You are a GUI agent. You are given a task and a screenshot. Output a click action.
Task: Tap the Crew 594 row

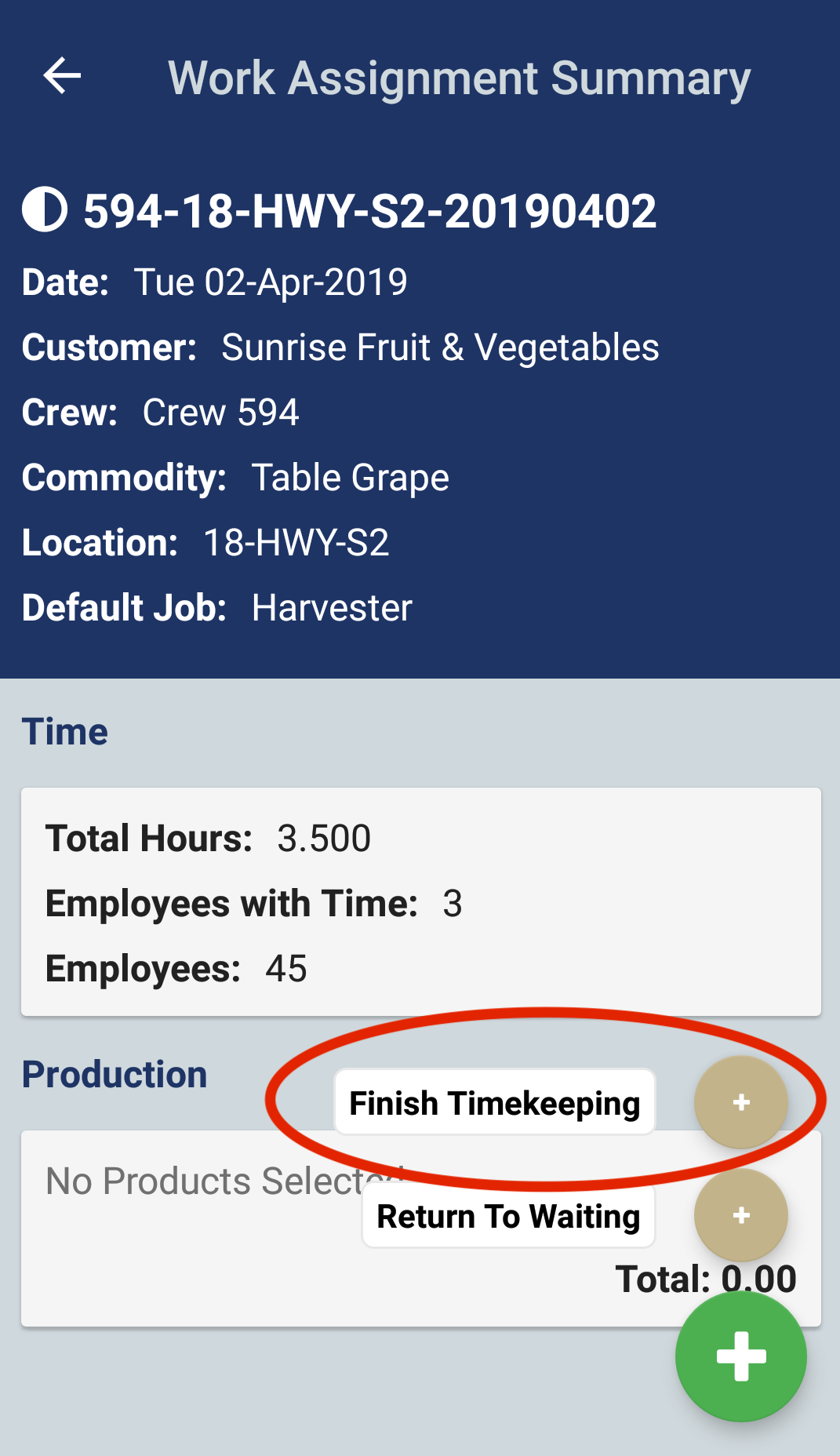click(x=161, y=413)
